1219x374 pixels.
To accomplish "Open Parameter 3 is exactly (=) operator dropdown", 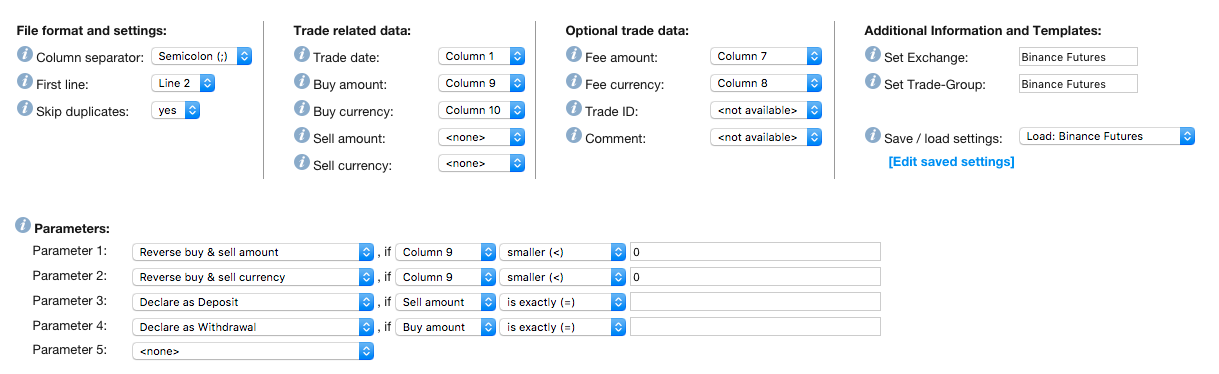I will pyautogui.click(x=563, y=302).
